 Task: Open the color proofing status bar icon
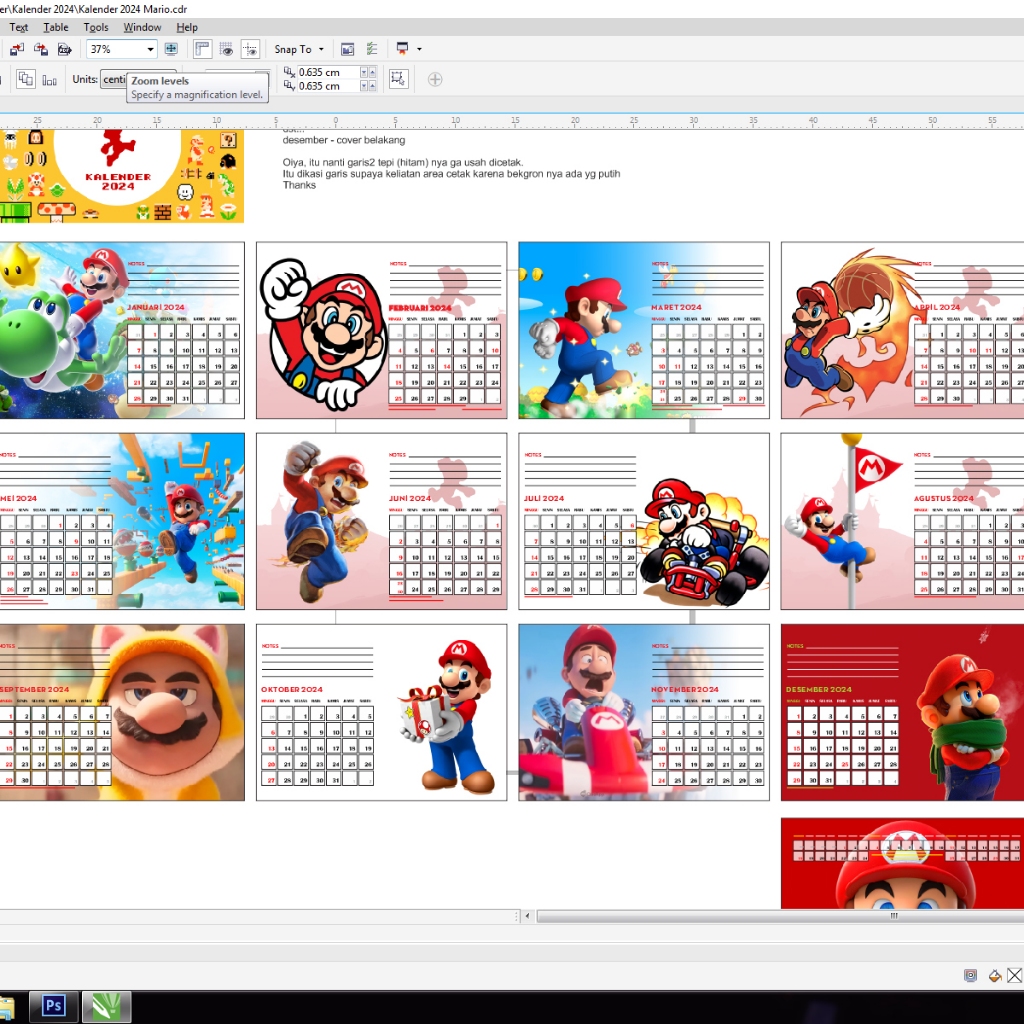970,976
